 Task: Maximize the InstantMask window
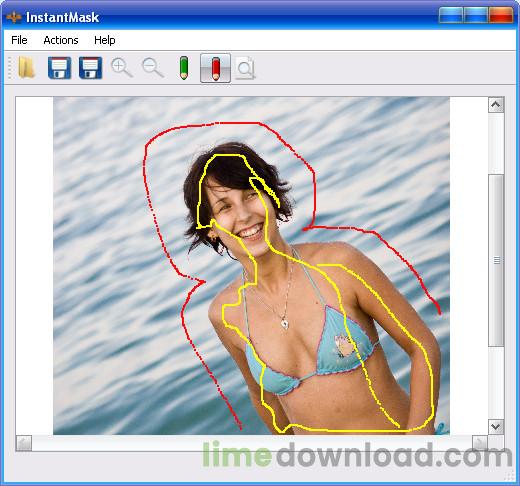(476, 15)
